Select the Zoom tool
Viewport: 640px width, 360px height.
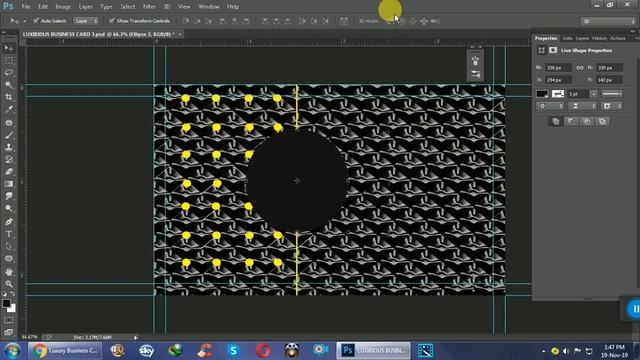coord(9,284)
